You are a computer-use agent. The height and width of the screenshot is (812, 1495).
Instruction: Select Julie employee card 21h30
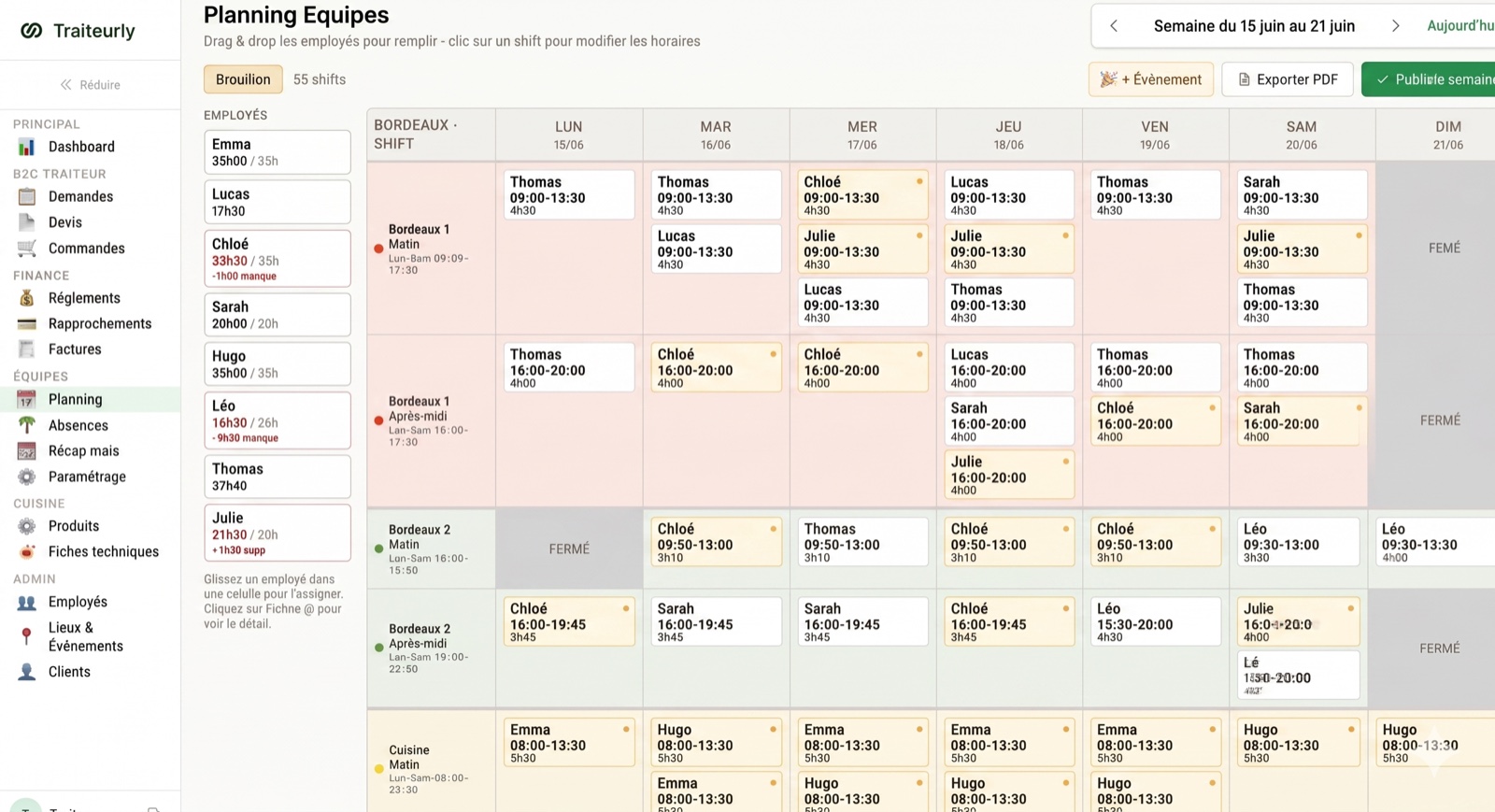(x=278, y=533)
